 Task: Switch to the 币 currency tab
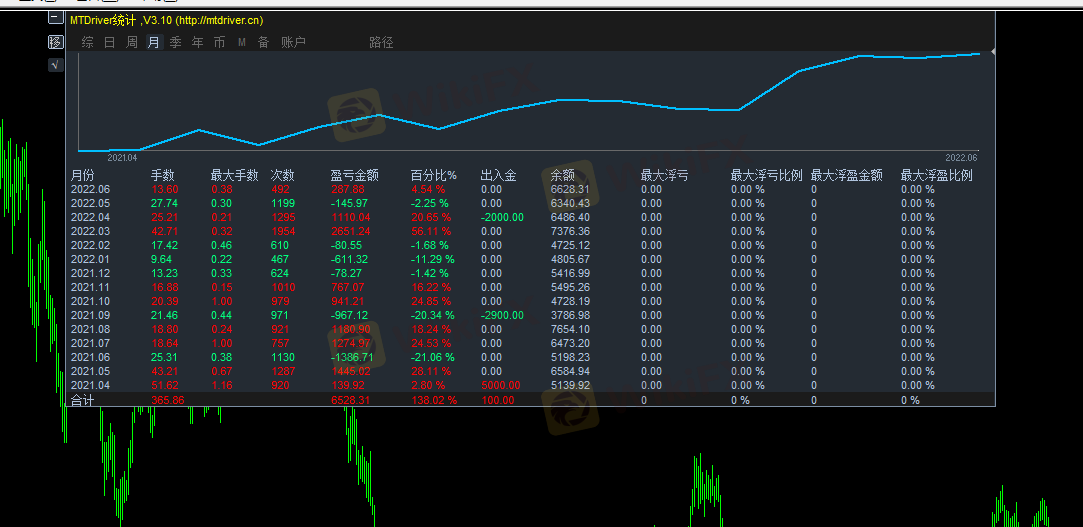[219, 42]
